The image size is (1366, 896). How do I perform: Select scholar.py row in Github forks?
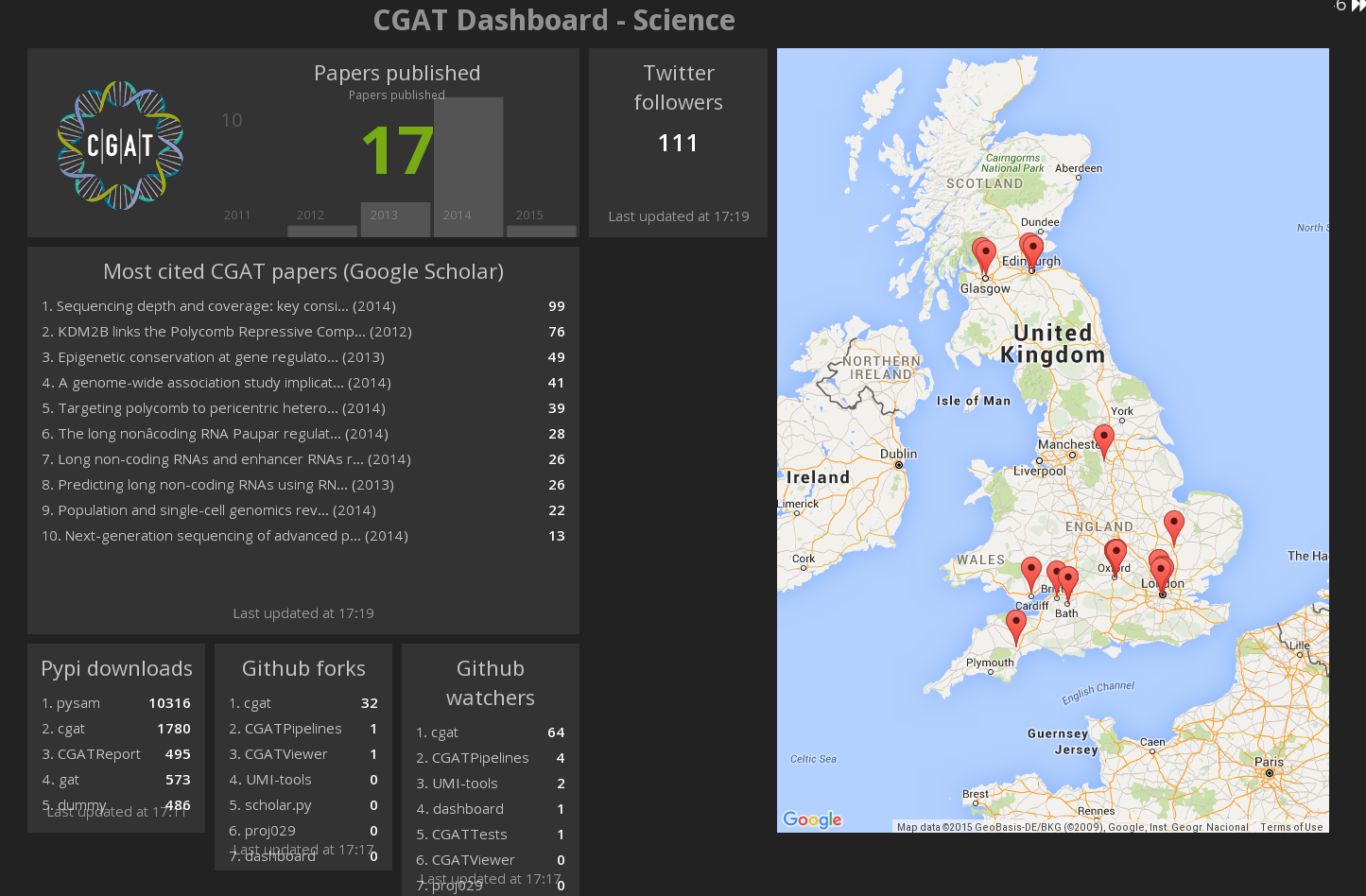303,805
